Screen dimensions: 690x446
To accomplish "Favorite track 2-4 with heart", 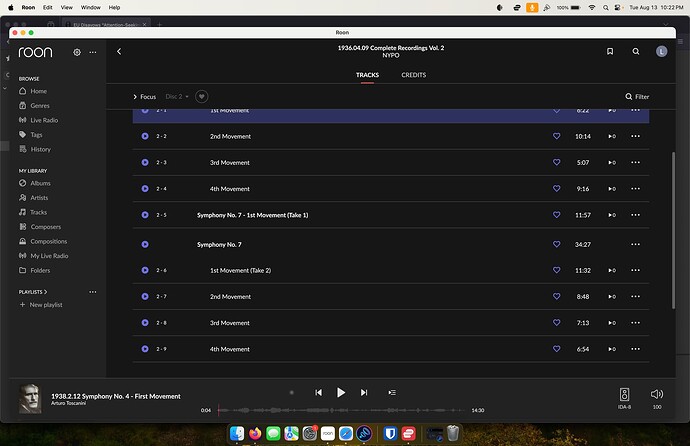I will click(557, 189).
